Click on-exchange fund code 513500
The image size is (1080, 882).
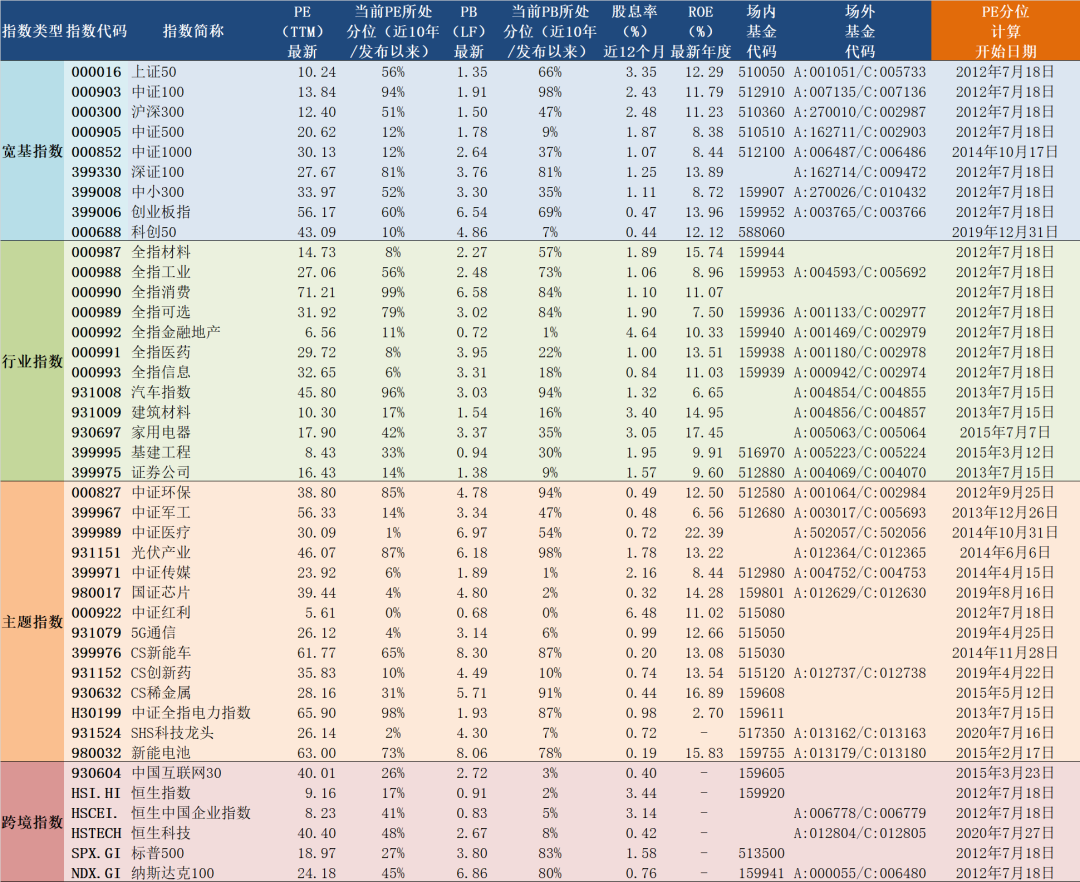761,853
